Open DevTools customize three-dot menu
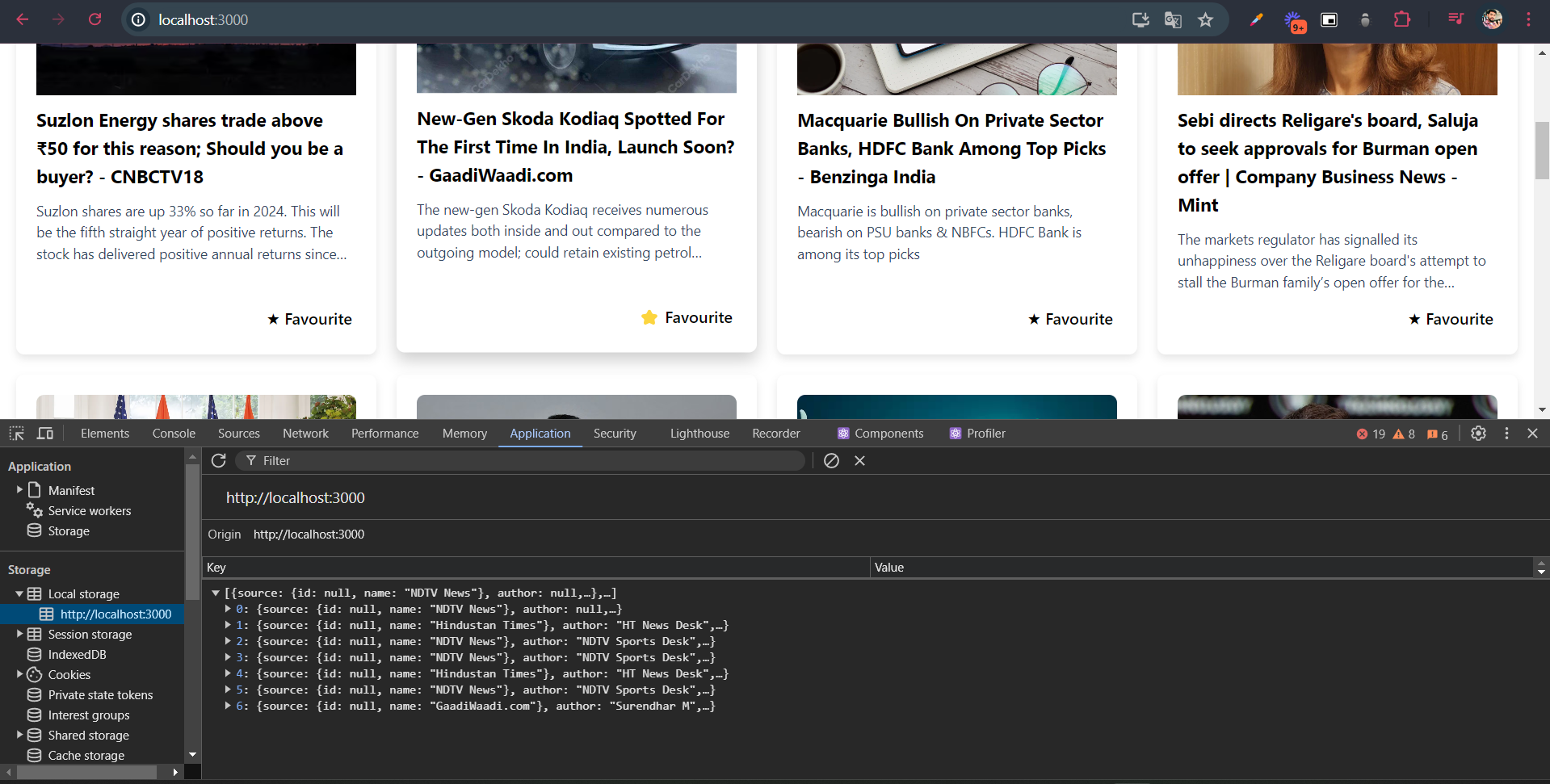This screenshot has height=784, width=1550. click(1506, 434)
